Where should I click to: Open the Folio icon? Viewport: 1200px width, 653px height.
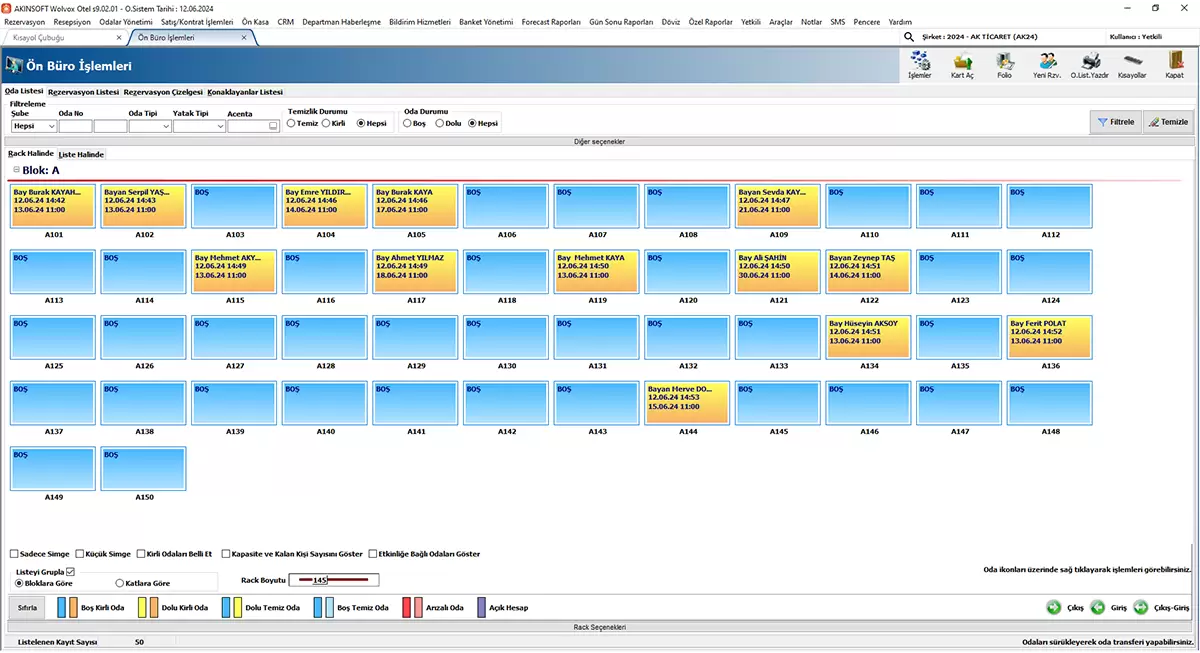point(1004,62)
